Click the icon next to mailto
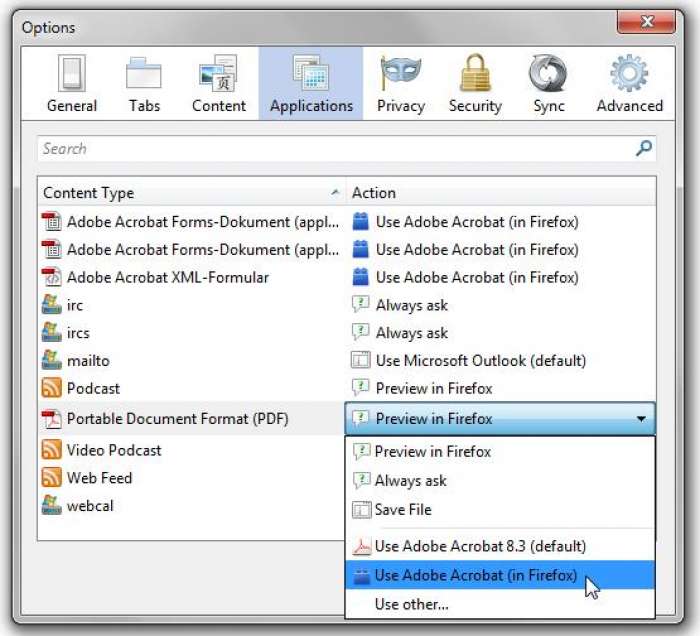 [x=51, y=360]
